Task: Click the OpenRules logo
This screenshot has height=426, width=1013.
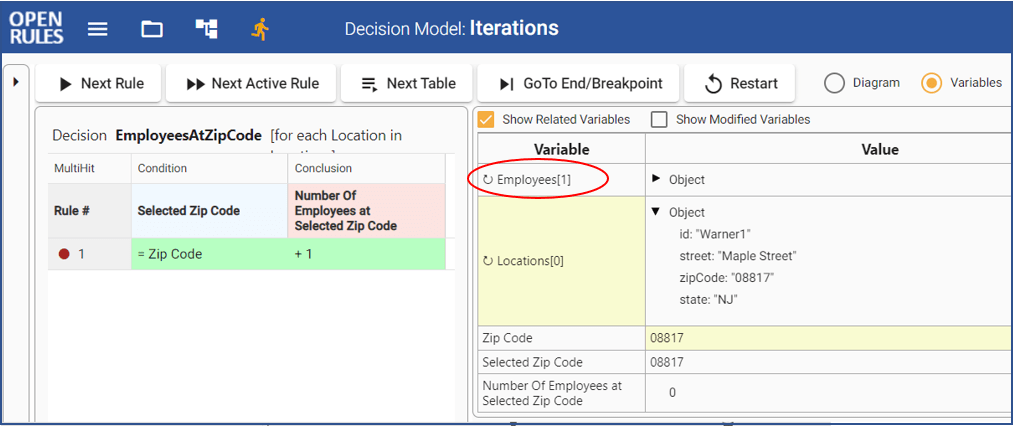Action: coord(36,28)
